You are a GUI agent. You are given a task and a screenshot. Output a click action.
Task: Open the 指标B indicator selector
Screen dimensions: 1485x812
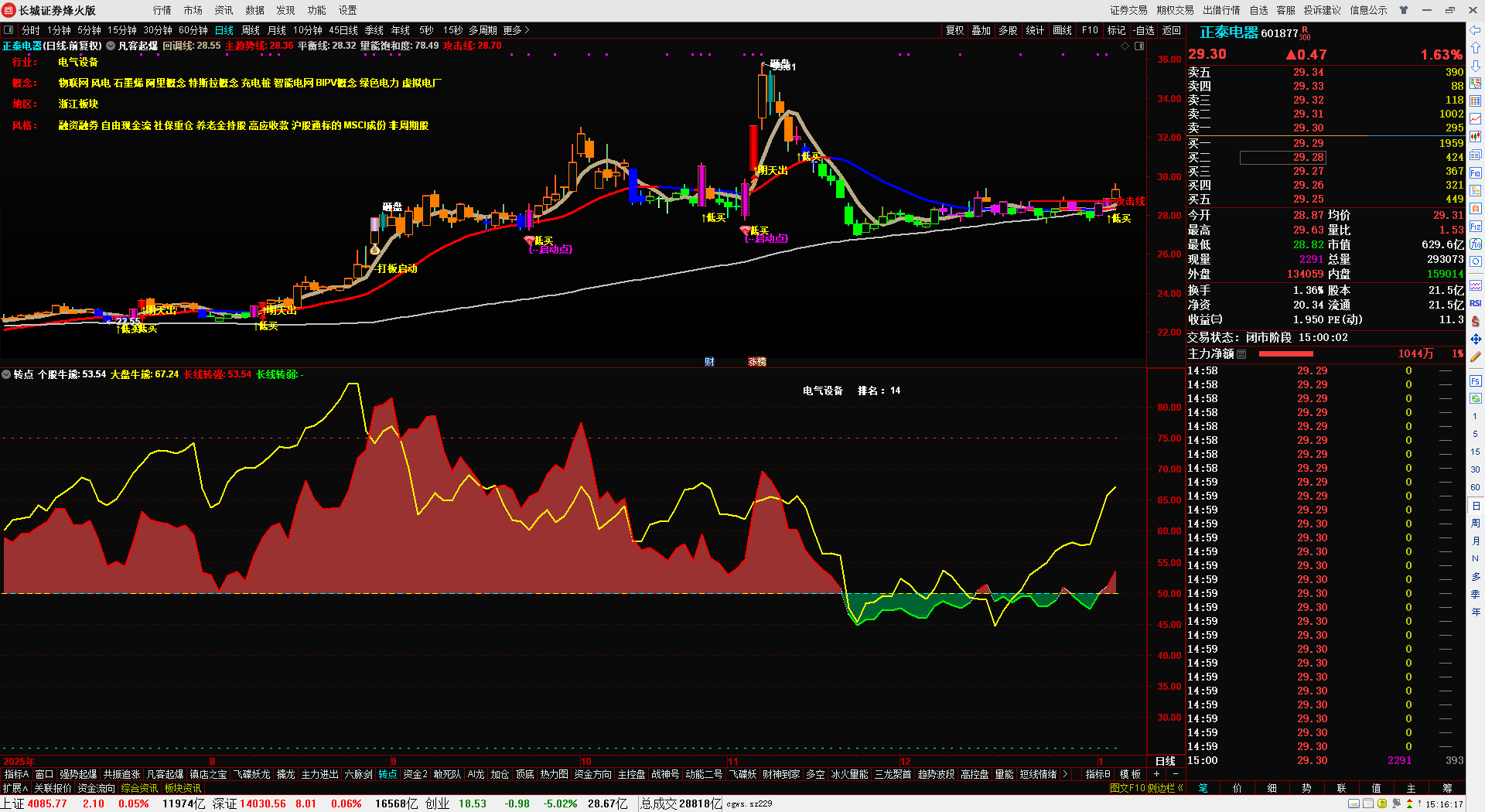click(1098, 774)
